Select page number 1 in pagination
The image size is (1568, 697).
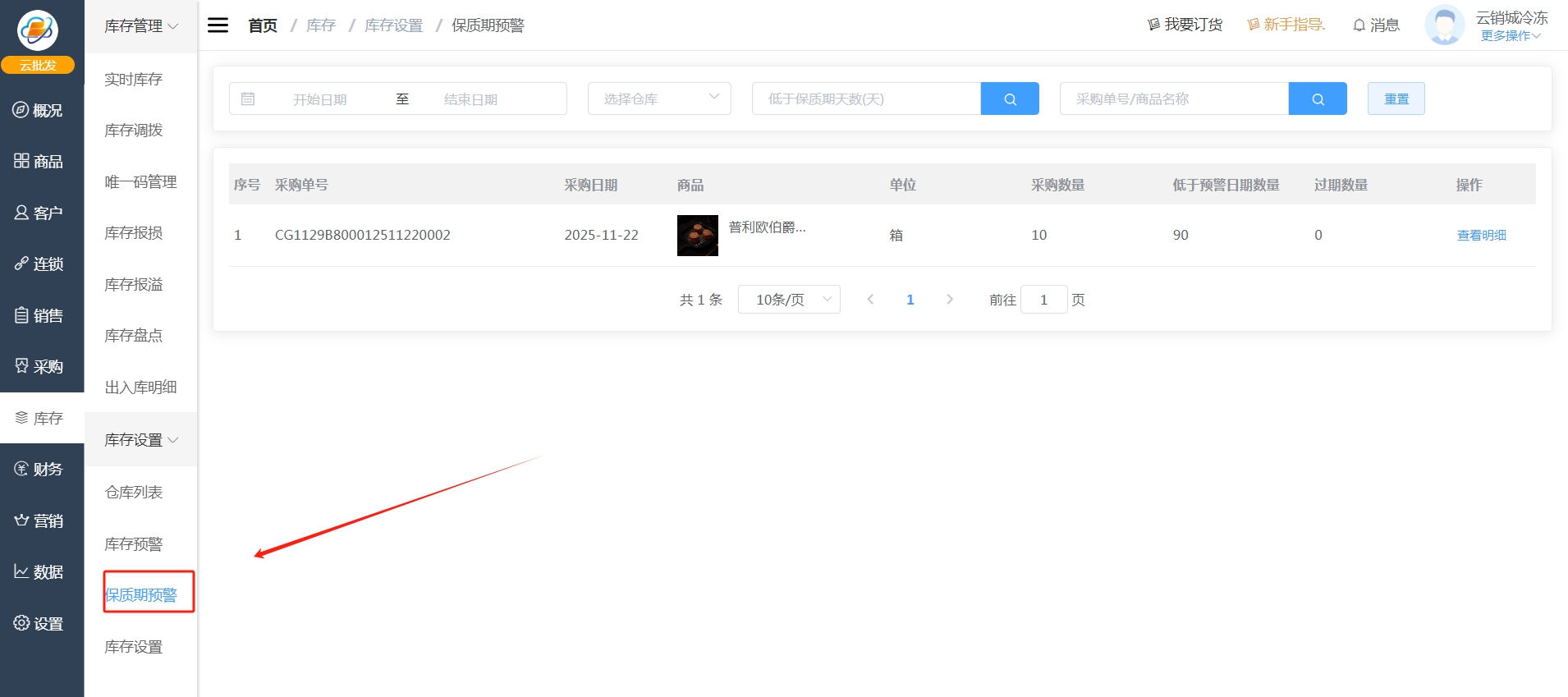click(910, 300)
